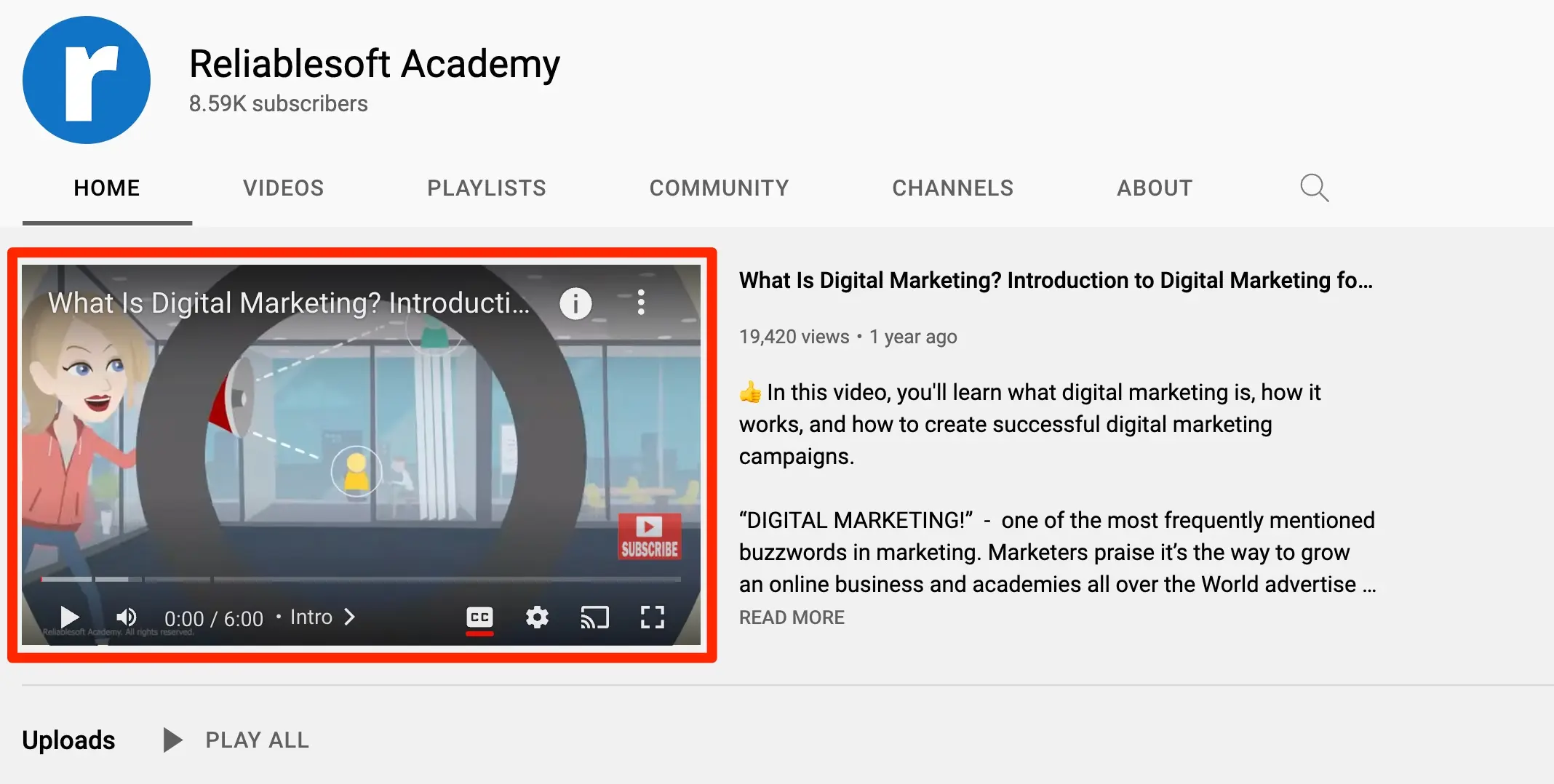Toggle closed captions with the CC button
Image resolution: width=1554 pixels, height=784 pixels.
click(479, 617)
